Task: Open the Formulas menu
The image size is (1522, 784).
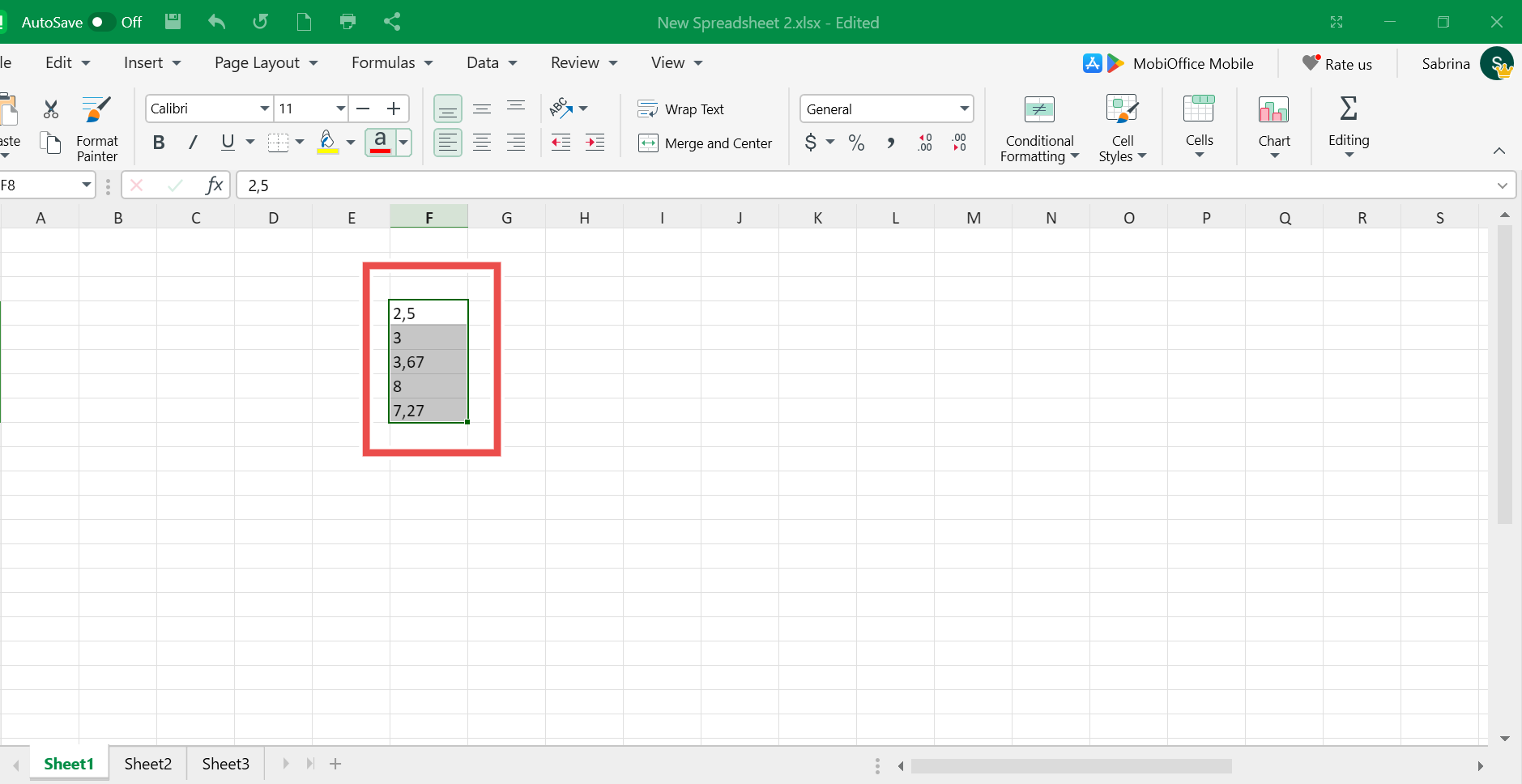Action: (x=392, y=63)
